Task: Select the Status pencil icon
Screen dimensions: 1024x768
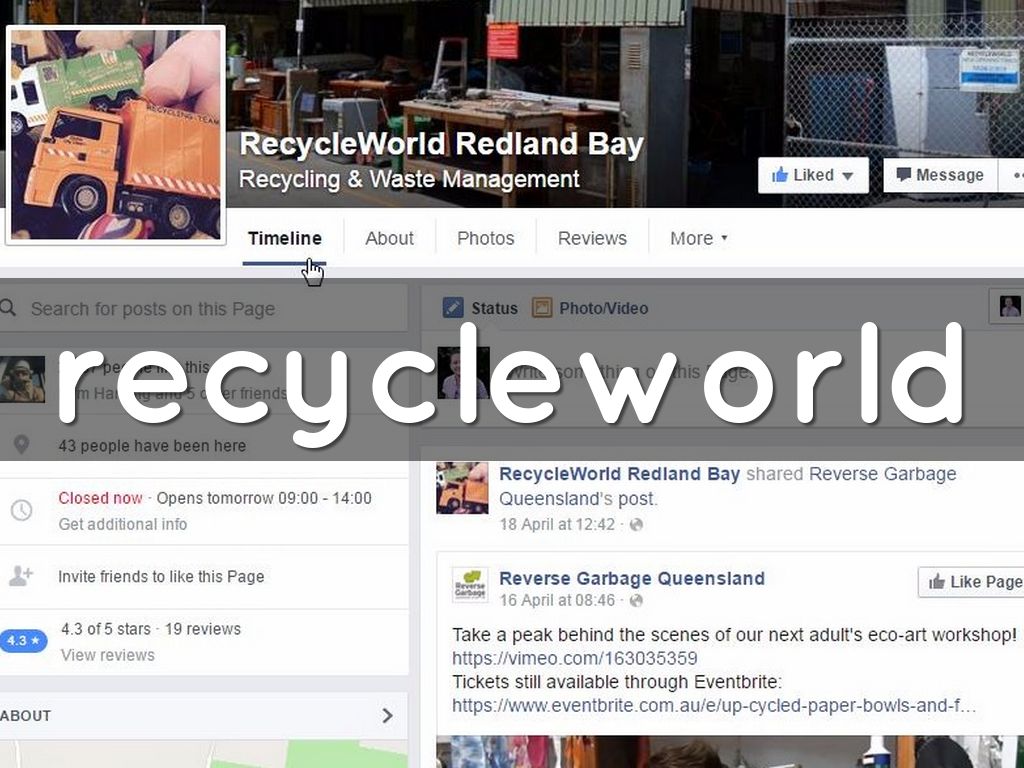Action: [453, 308]
